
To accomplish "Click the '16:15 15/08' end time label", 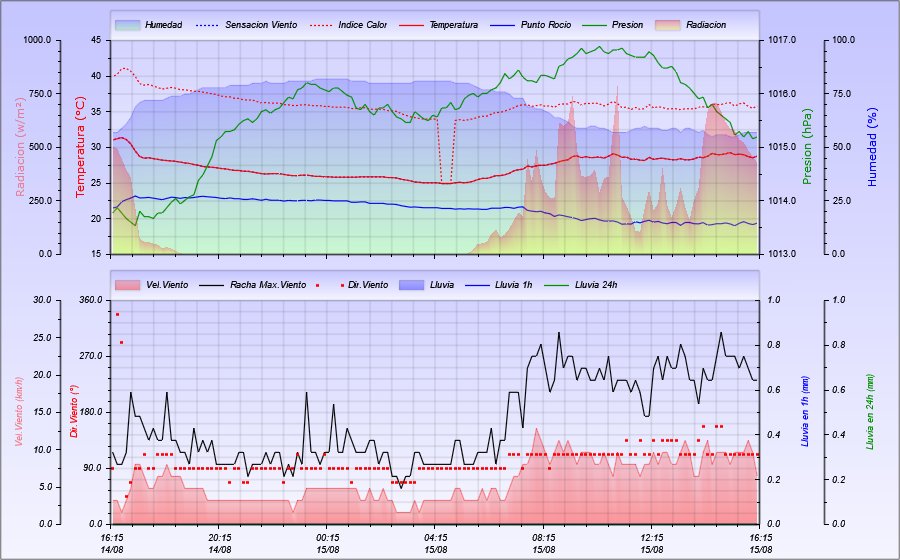I will coord(761,544).
